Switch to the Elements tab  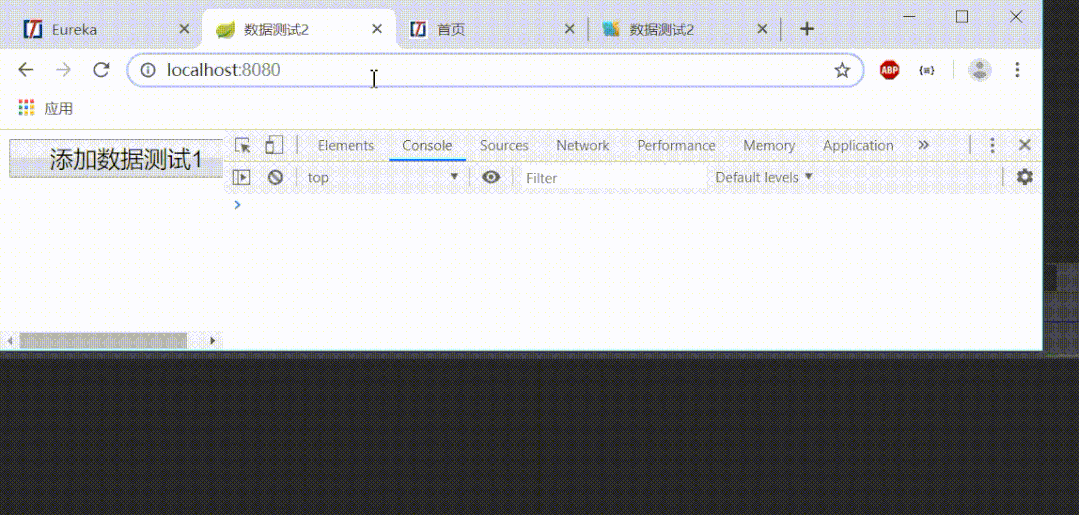[345, 145]
